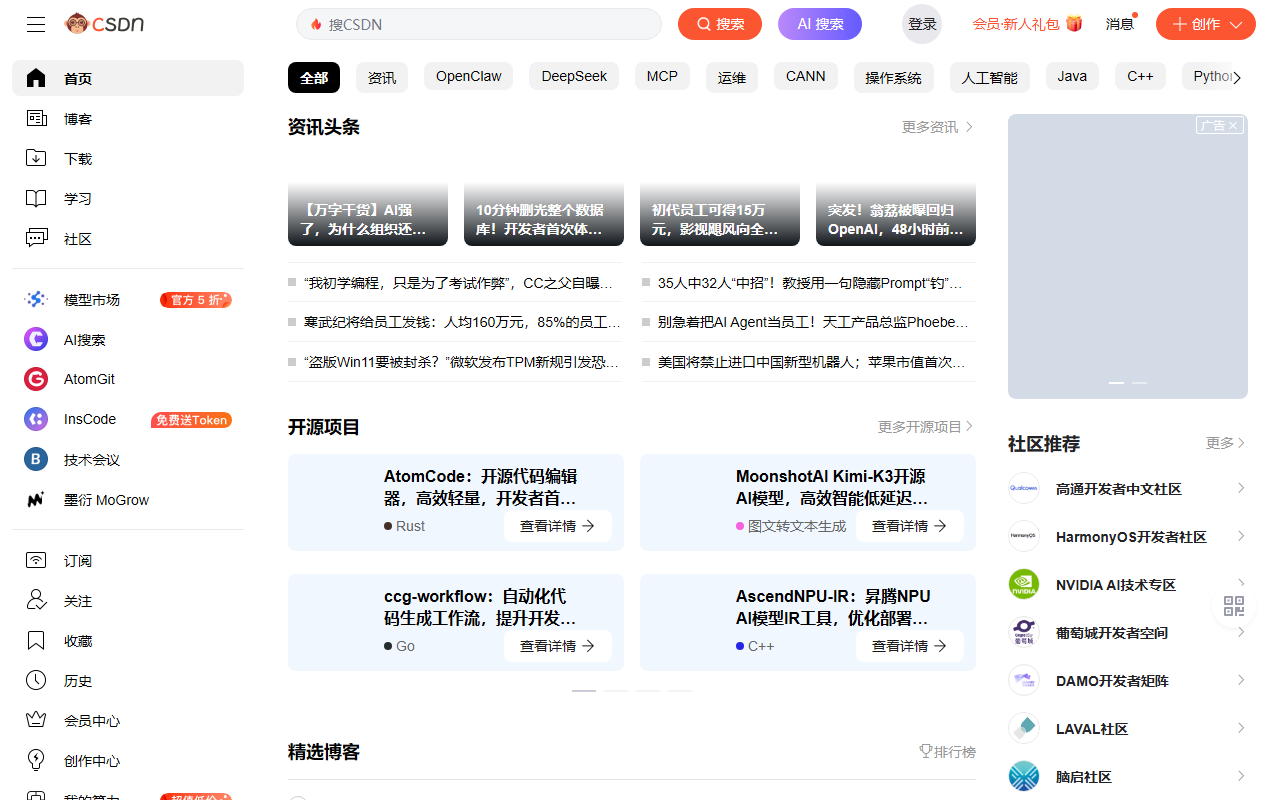Screen dimensions: 1280x800
Task: Click the 收藏 bookmark icon
Action: pyautogui.click(x=36, y=641)
